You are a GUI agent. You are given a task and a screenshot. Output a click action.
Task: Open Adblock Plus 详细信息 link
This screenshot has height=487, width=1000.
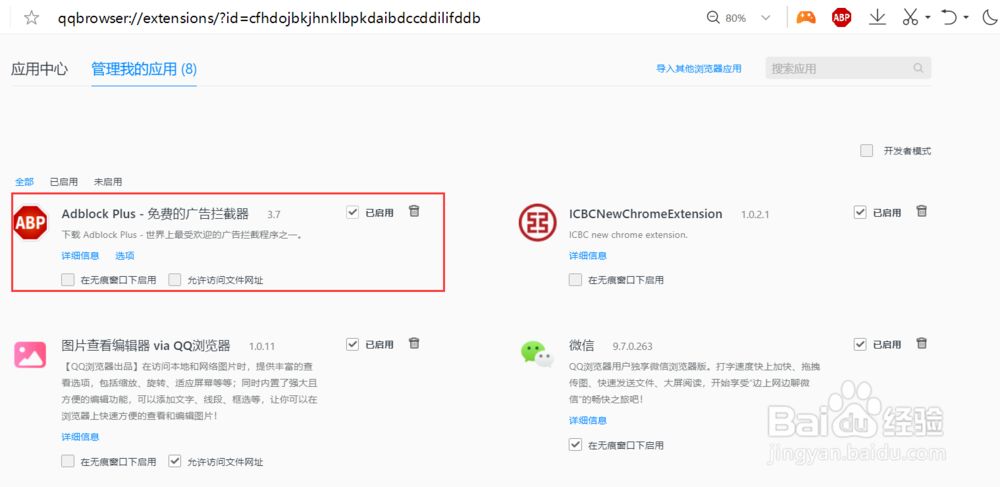pos(80,256)
